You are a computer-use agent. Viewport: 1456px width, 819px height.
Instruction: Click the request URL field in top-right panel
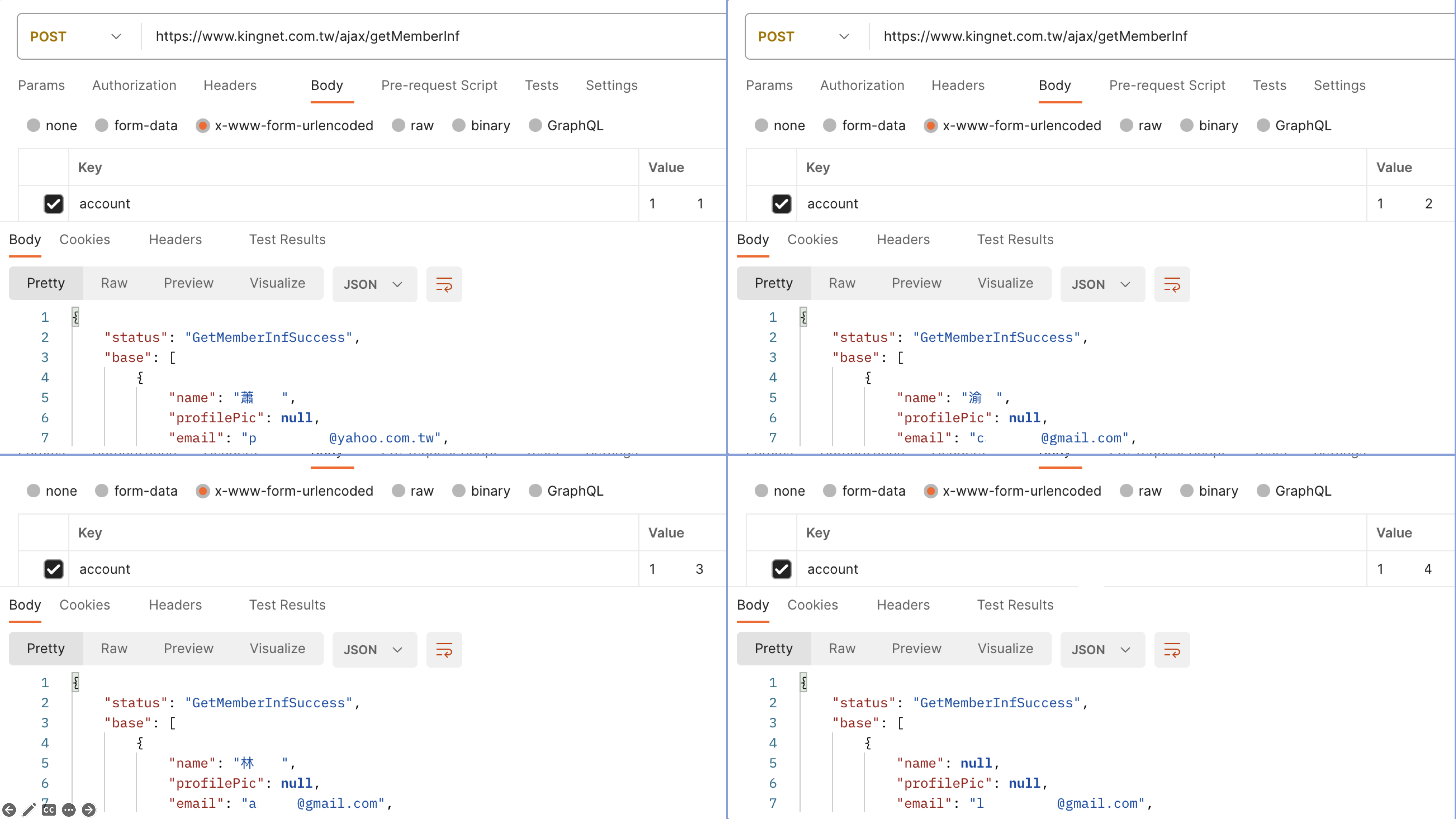coord(1161,37)
